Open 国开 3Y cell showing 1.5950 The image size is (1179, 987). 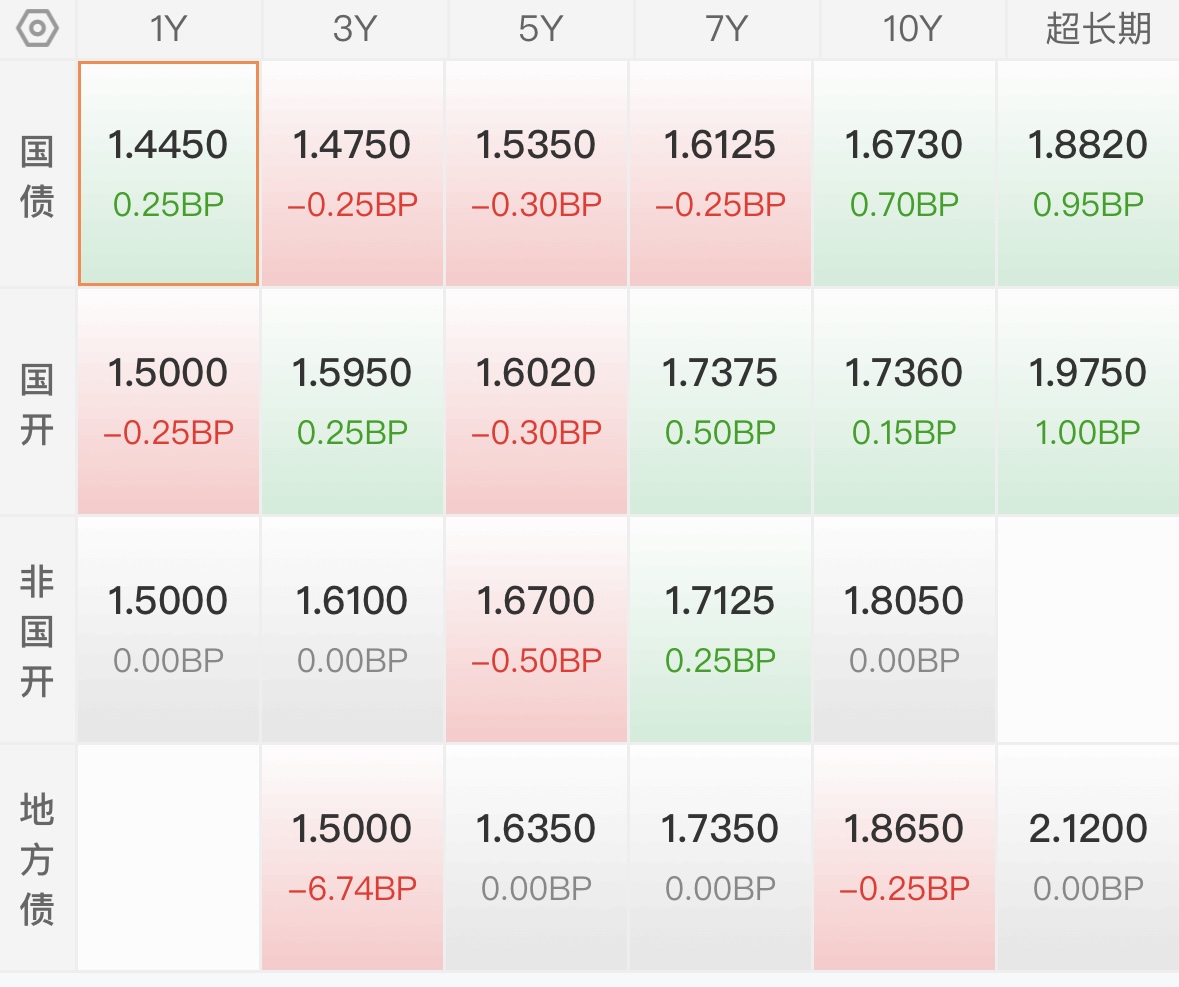click(352, 401)
